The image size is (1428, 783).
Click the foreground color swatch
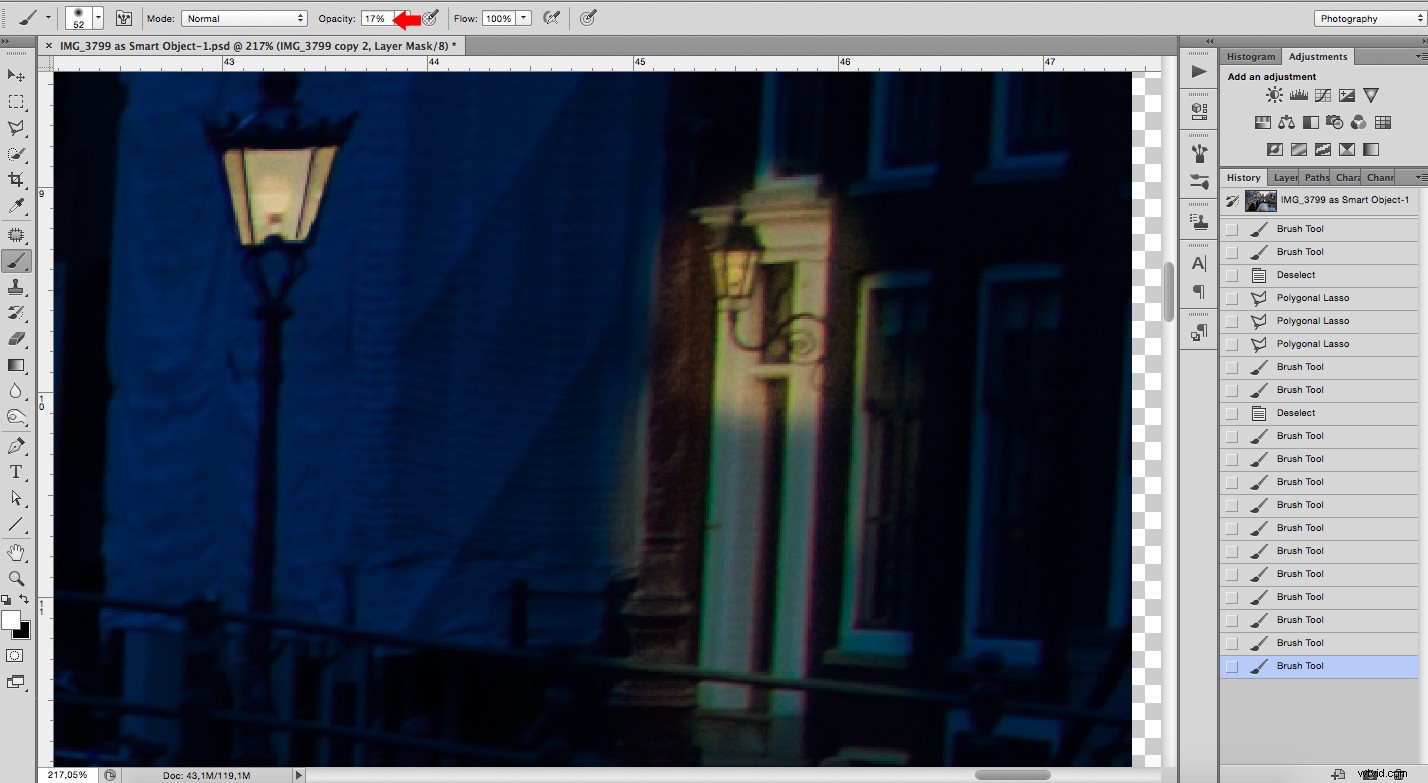pos(13,621)
